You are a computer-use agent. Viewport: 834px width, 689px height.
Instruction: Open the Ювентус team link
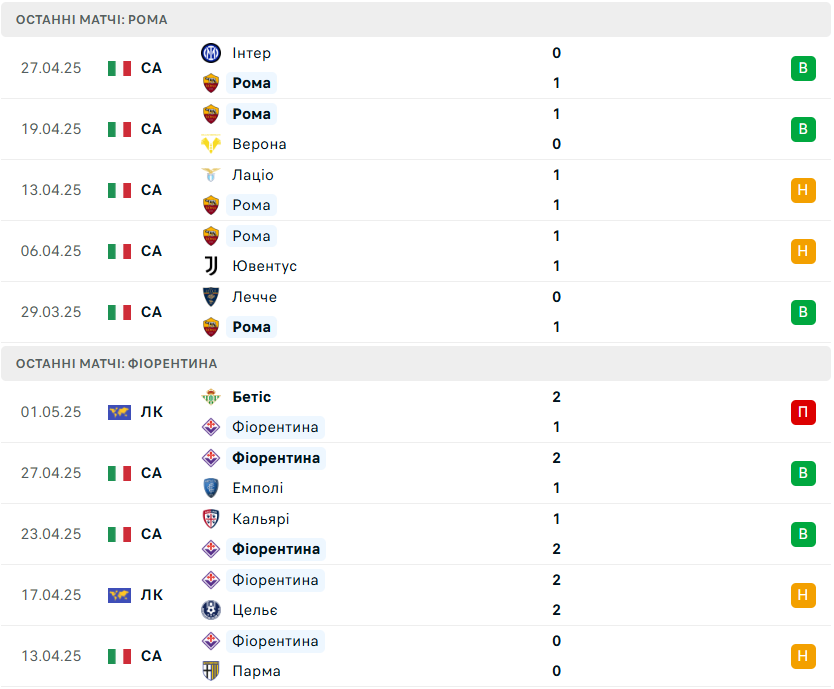(x=264, y=266)
